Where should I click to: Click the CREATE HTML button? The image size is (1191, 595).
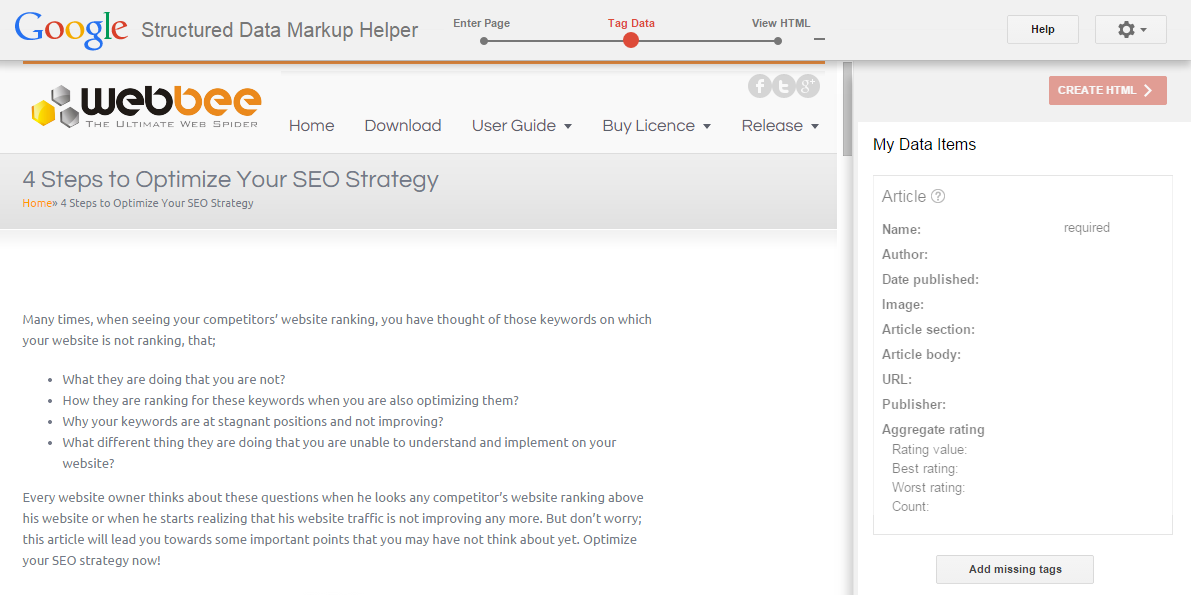click(x=1107, y=90)
